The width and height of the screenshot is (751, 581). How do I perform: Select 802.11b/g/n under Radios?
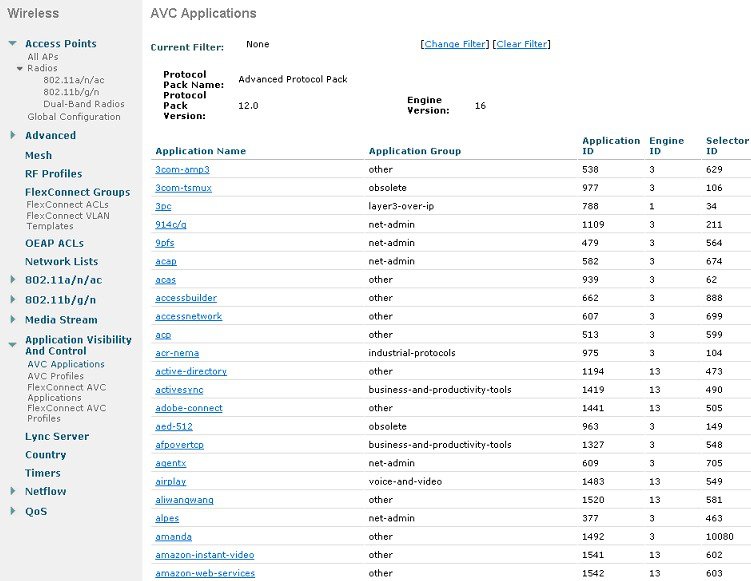[x=71, y=92]
